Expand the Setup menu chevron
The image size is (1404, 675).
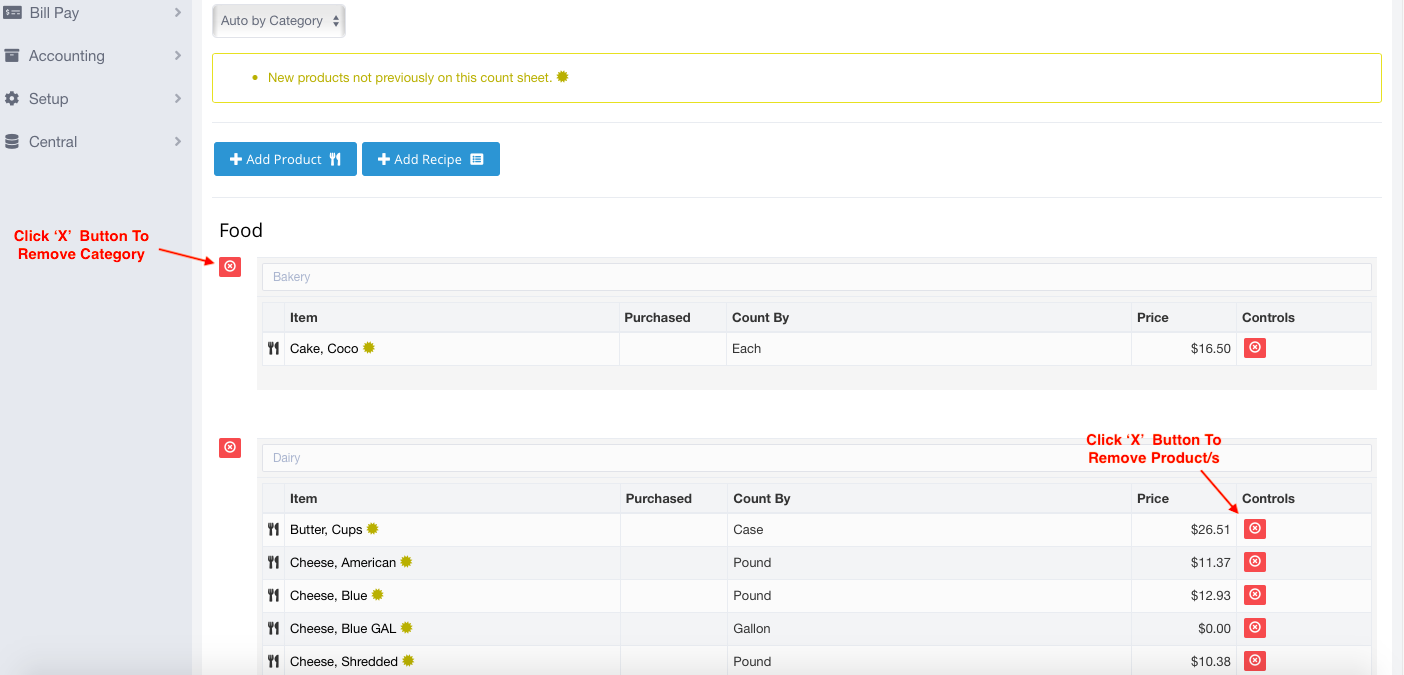(177, 99)
